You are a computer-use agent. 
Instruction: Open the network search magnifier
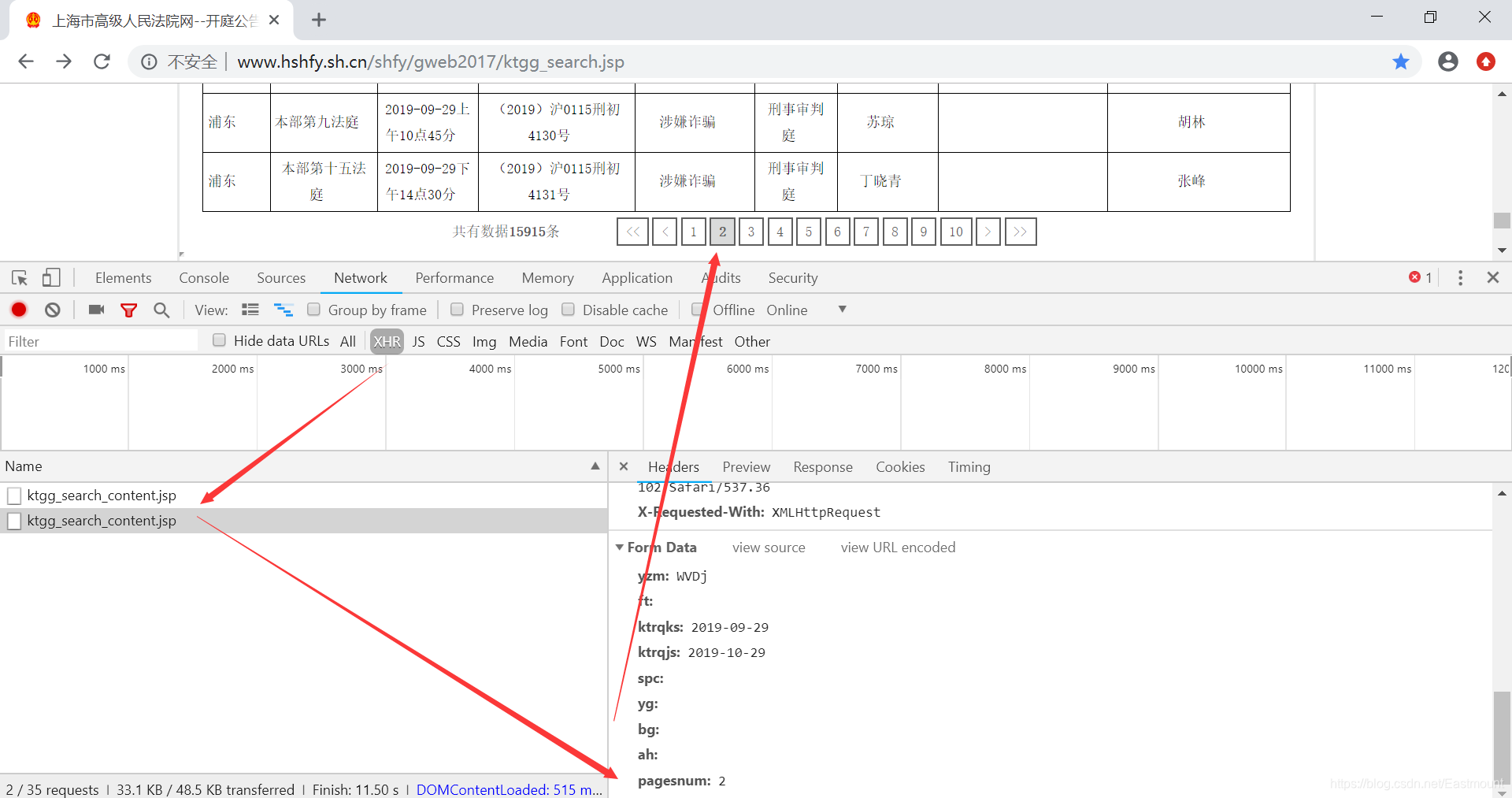[x=161, y=310]
